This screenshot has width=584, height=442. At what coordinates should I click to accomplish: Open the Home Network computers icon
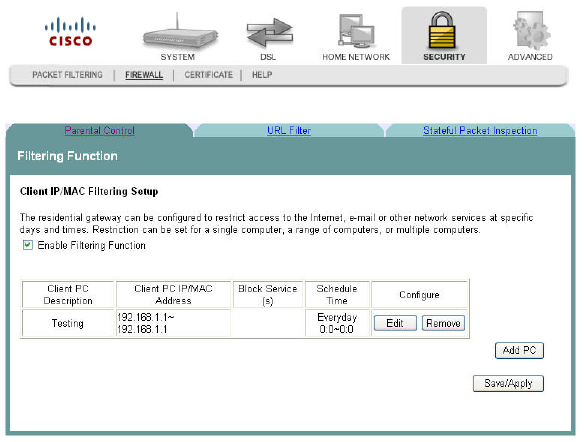pyautogui.click(x=356, y=31)
